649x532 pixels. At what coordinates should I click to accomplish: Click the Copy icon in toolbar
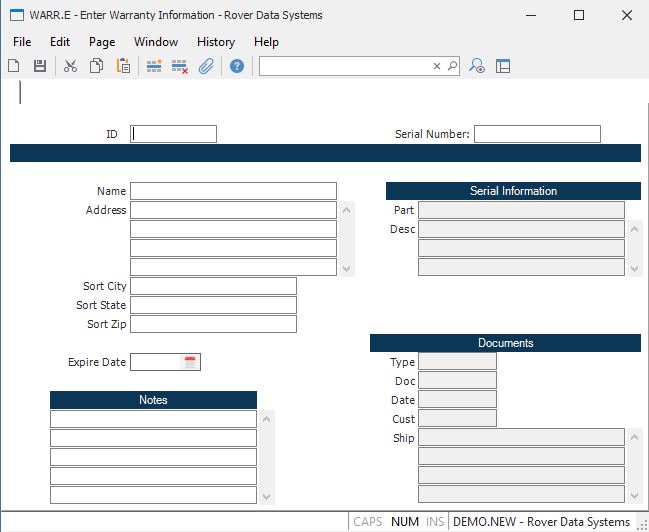pos(97,66)
